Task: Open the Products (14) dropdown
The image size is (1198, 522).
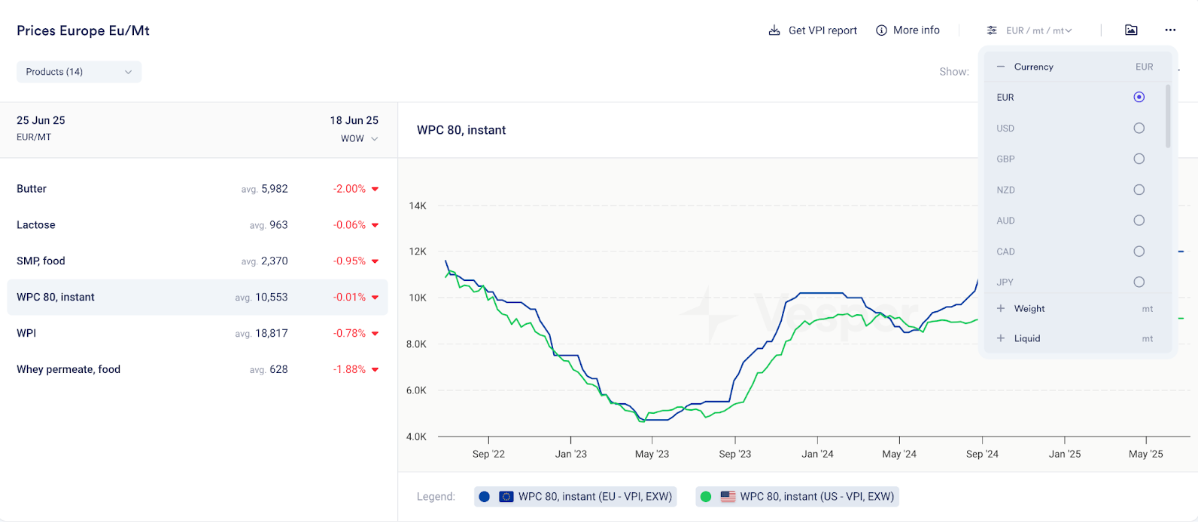Action: [x=79, y=72]
